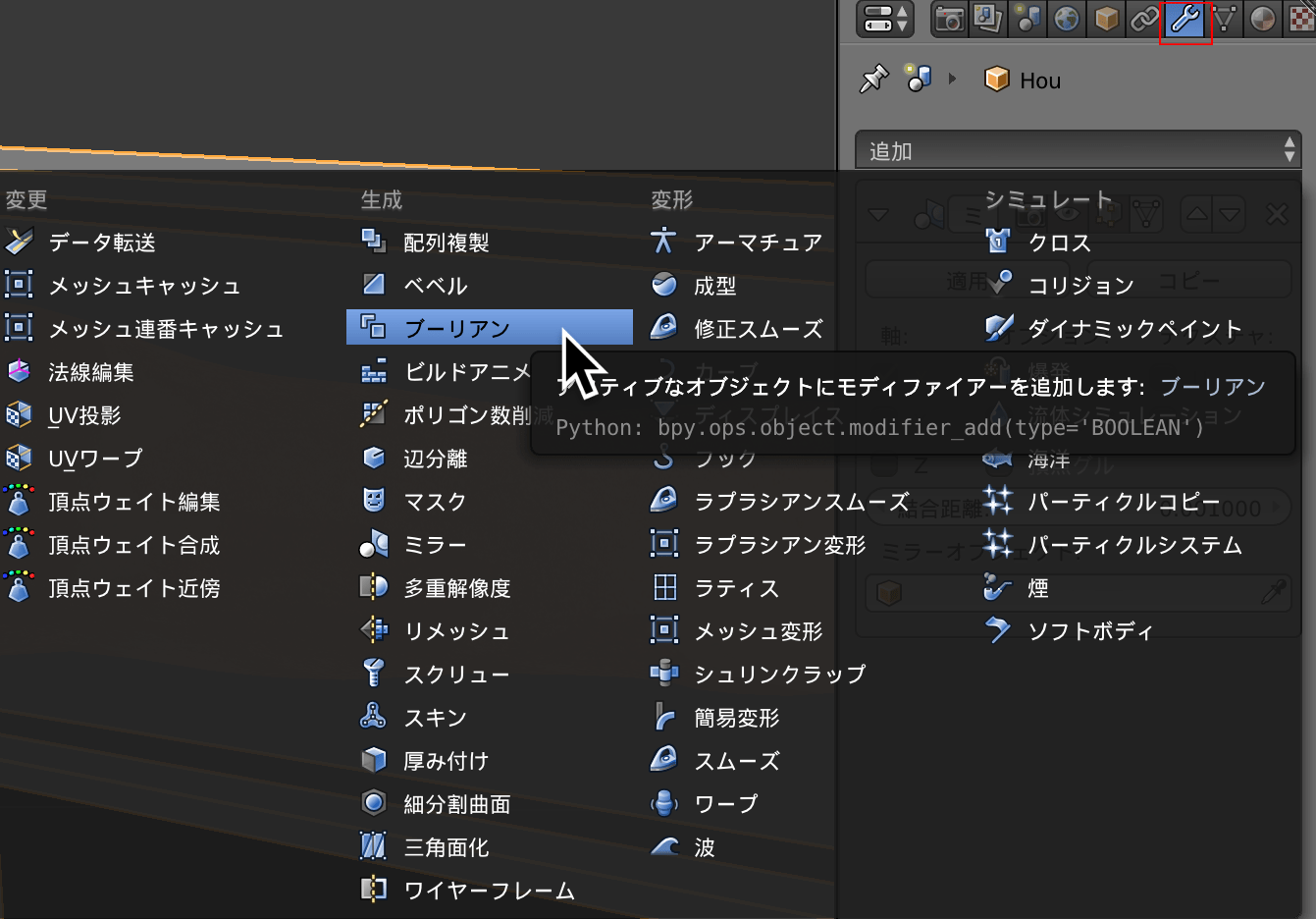Switch to the World properties tab
1316x919 pixels.
click(1067, 19)
